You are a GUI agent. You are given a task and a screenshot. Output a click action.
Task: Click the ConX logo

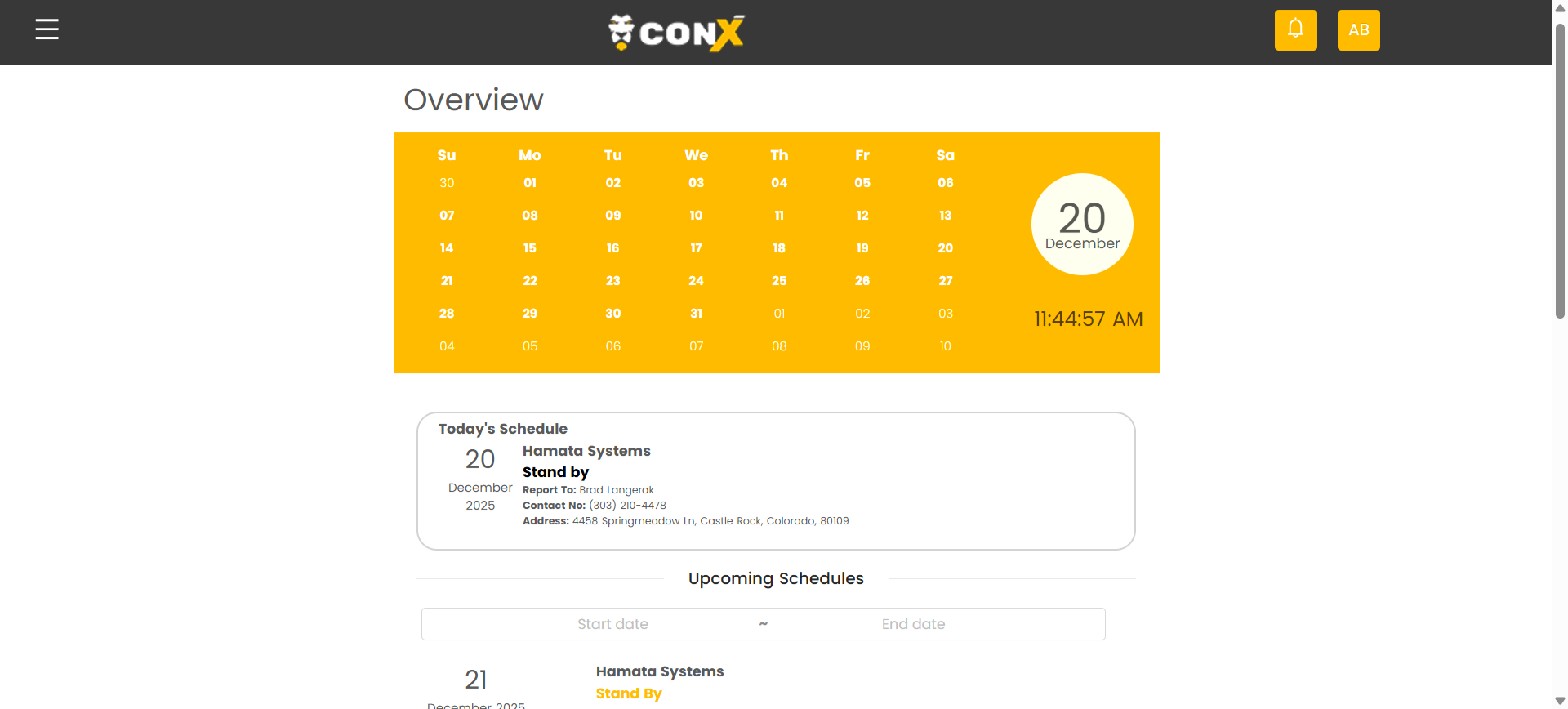point(676,33)
